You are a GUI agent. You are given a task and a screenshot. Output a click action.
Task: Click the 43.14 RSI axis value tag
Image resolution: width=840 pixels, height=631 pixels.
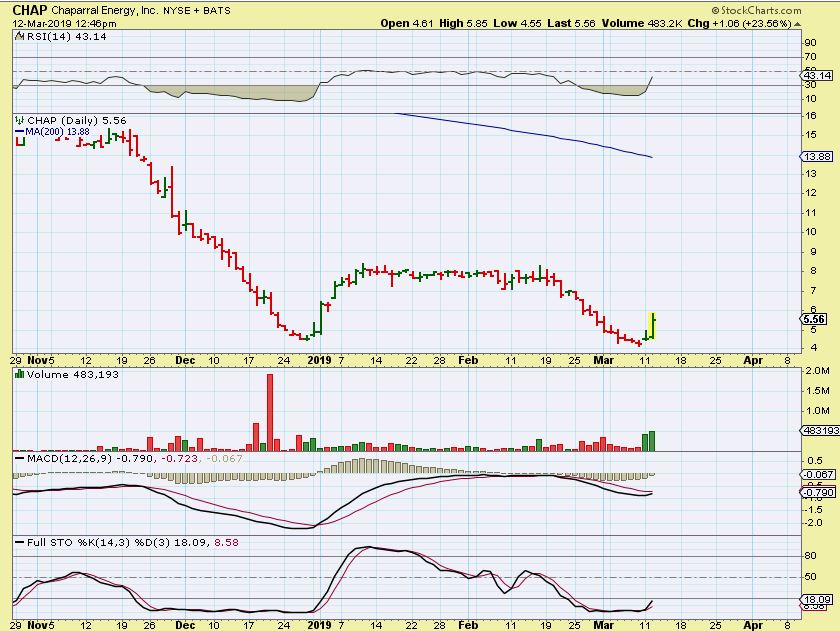point(818,76)
